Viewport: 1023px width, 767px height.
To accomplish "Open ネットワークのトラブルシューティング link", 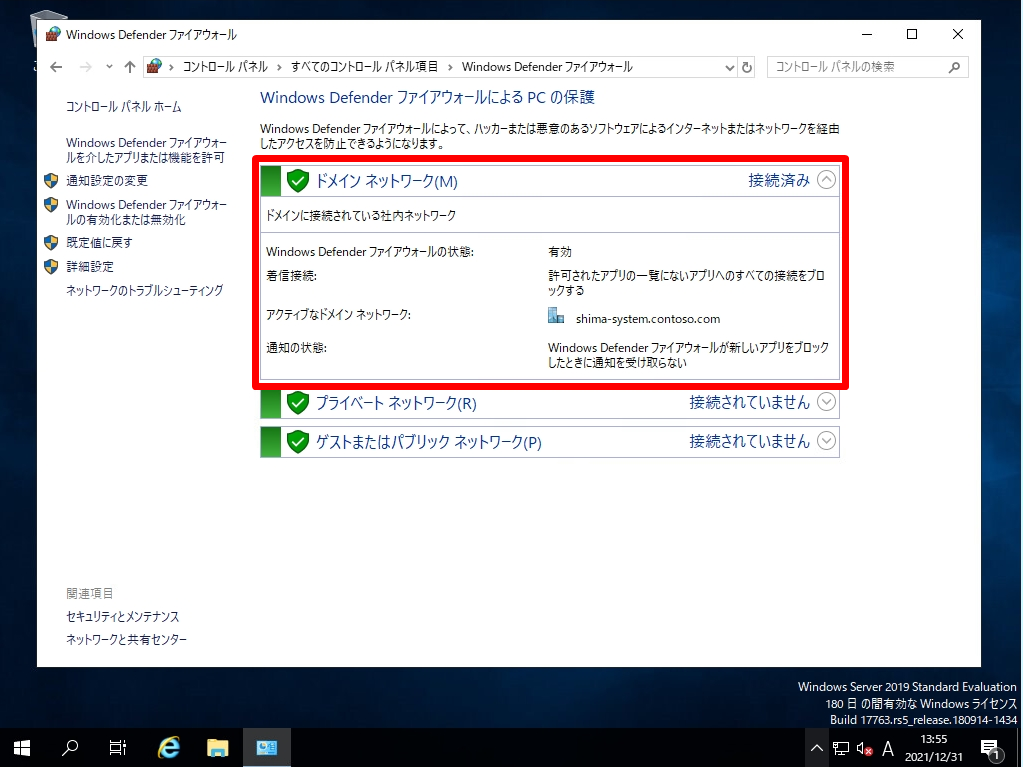I will (145, 290).
